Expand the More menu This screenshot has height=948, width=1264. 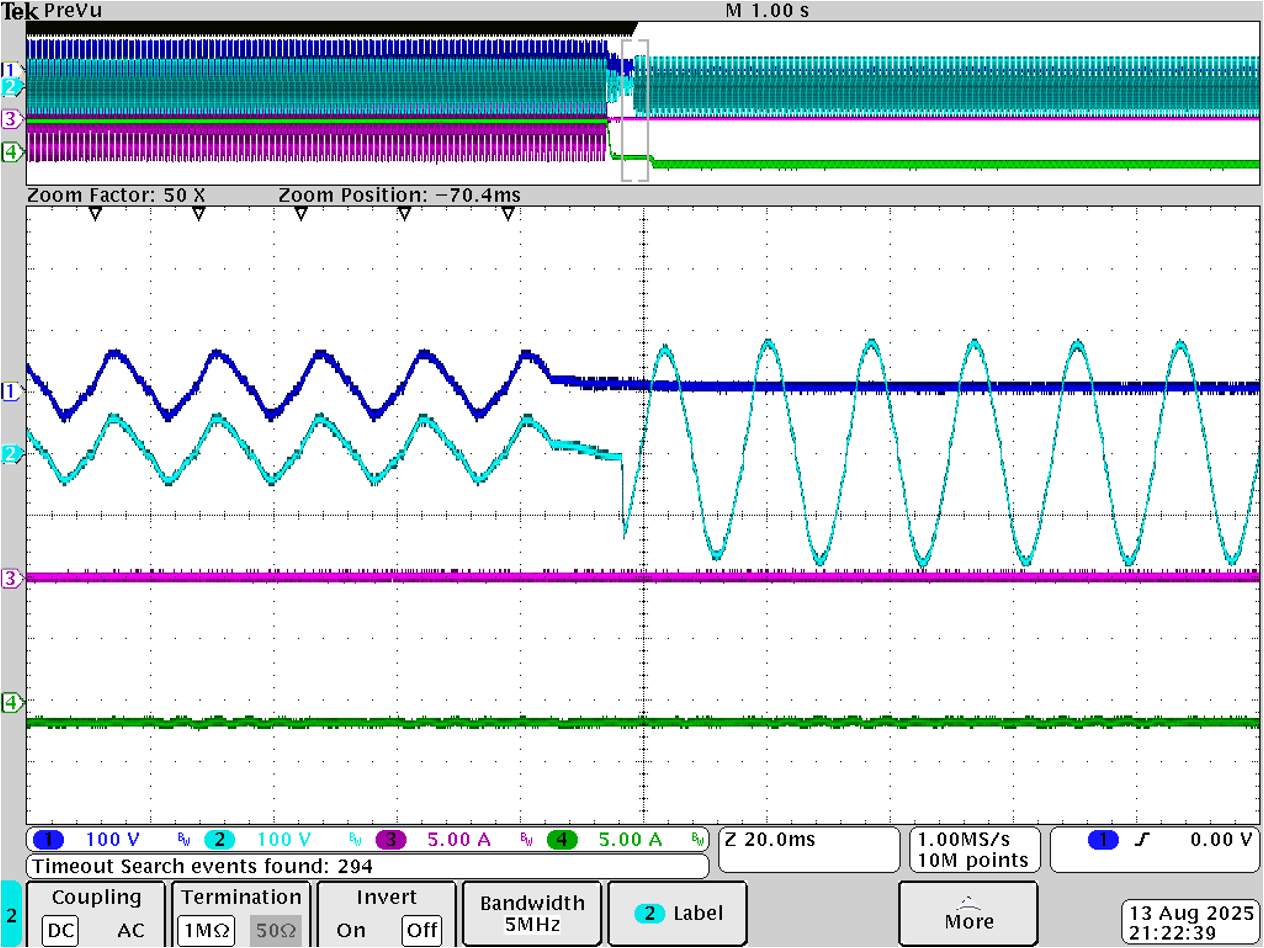tap(968, 913)
